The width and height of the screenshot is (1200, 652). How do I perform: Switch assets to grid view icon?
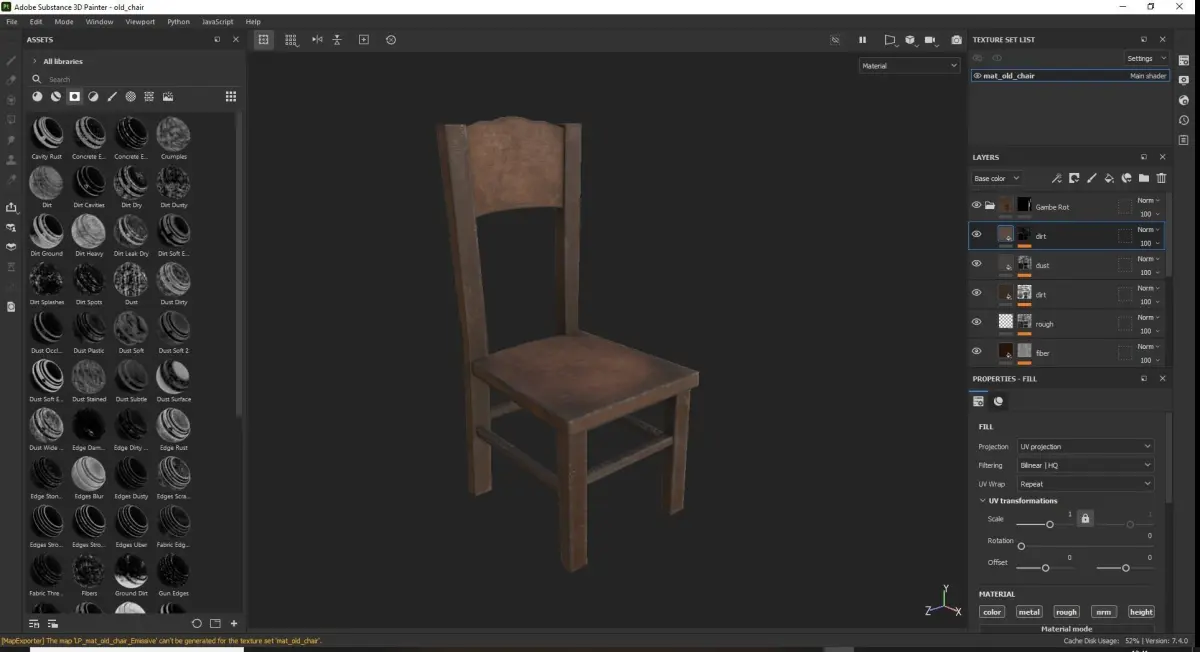pyautogui.click(x=231, y=97)
